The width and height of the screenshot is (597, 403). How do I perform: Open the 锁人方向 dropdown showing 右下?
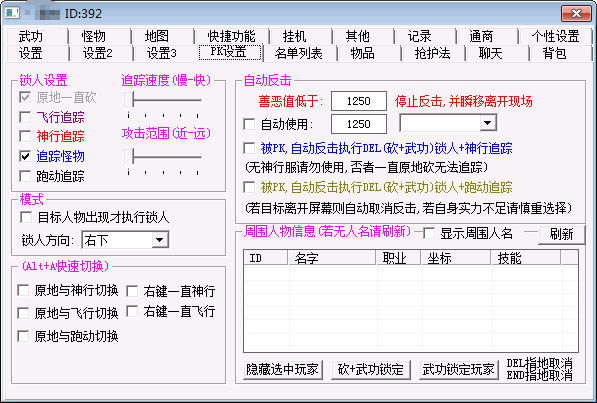(x=125, y=240)
